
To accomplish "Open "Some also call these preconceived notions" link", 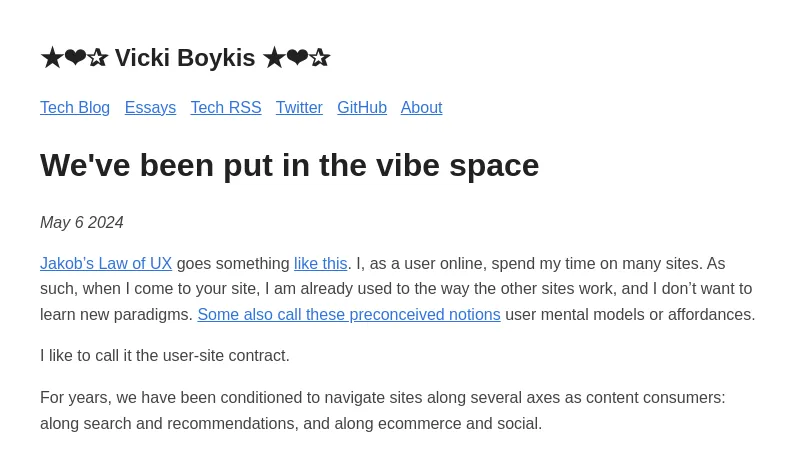I will click(349, 315).
